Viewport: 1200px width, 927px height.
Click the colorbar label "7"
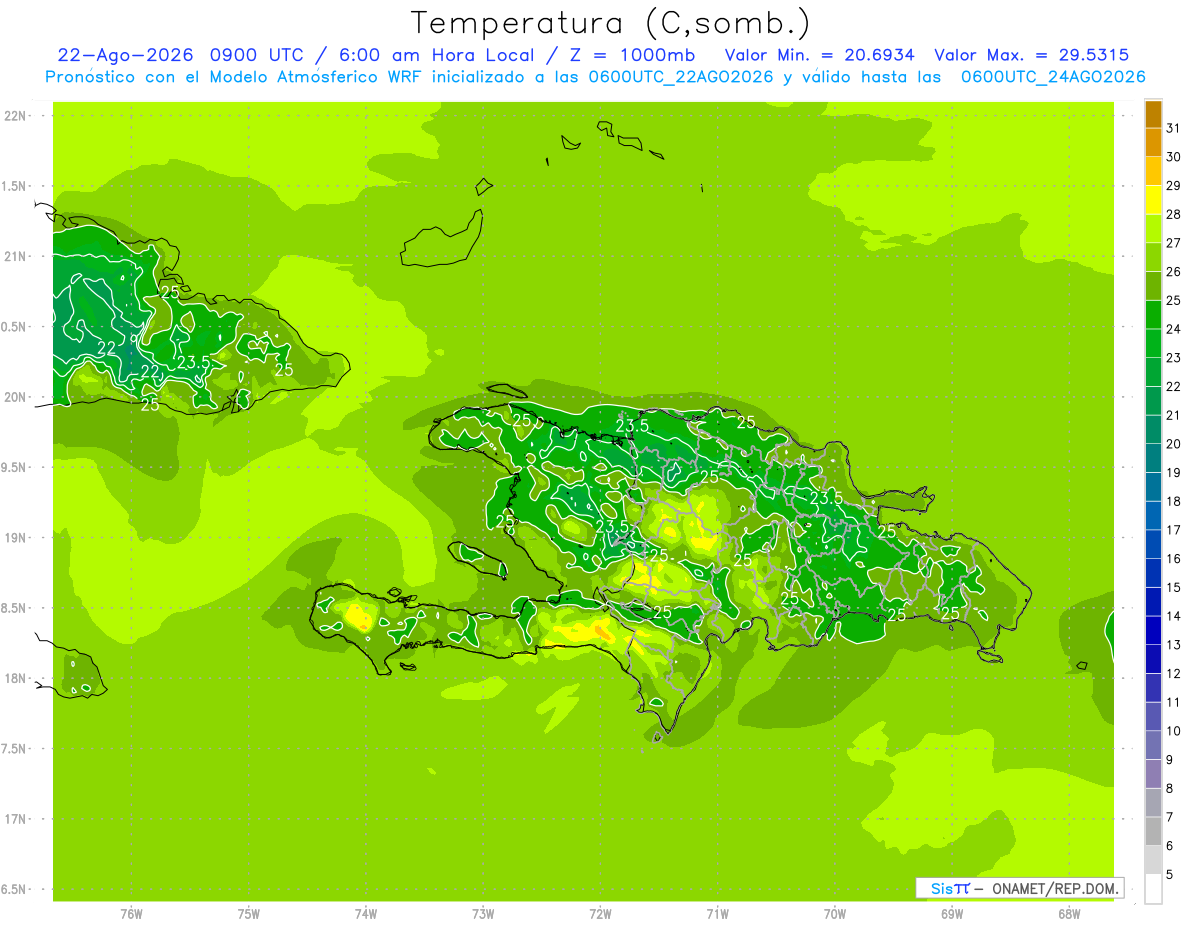(x=1169, y=817)
